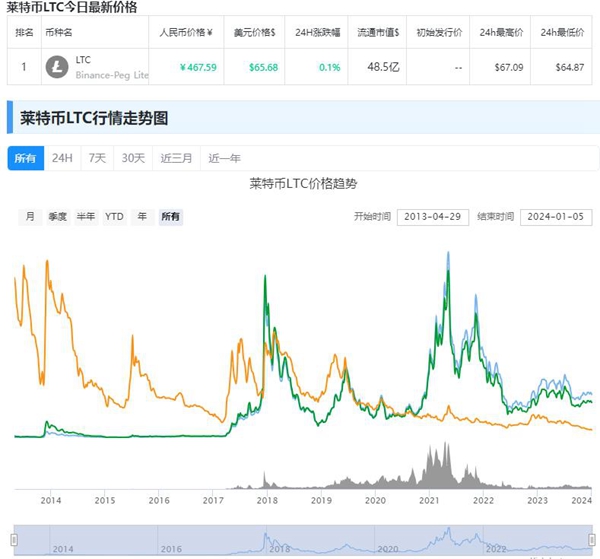Select the 30天 chart tab
The width and height of the screenshot is (600, 559).
tap(133, 158)
